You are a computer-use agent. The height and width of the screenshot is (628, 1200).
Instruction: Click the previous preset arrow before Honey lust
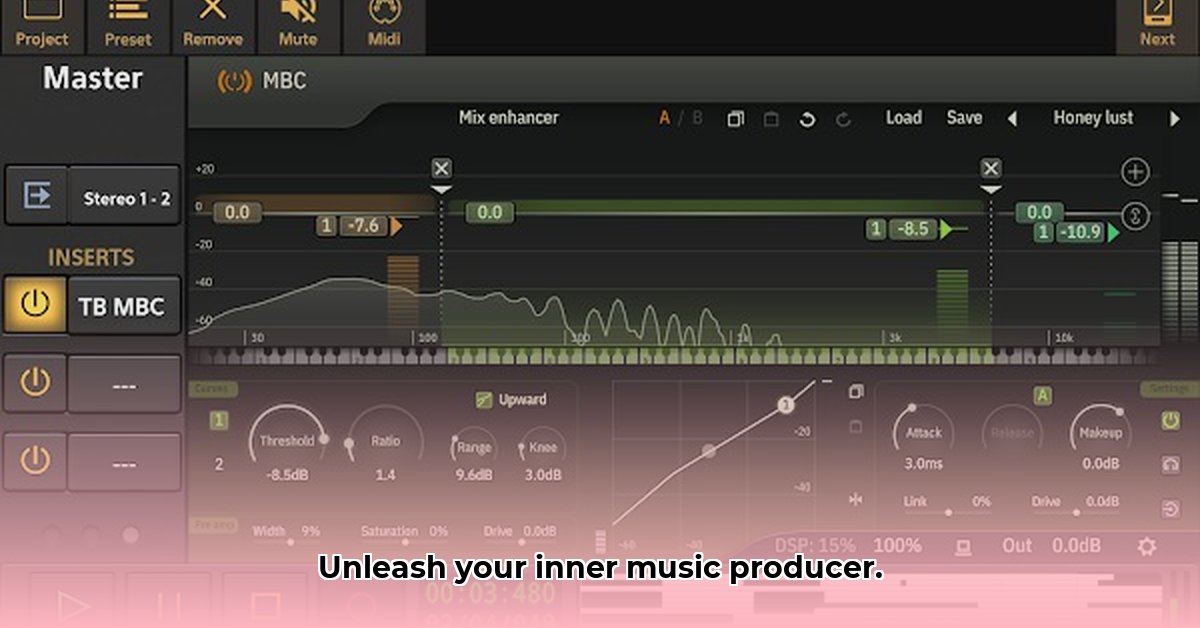coord(1014,118)
